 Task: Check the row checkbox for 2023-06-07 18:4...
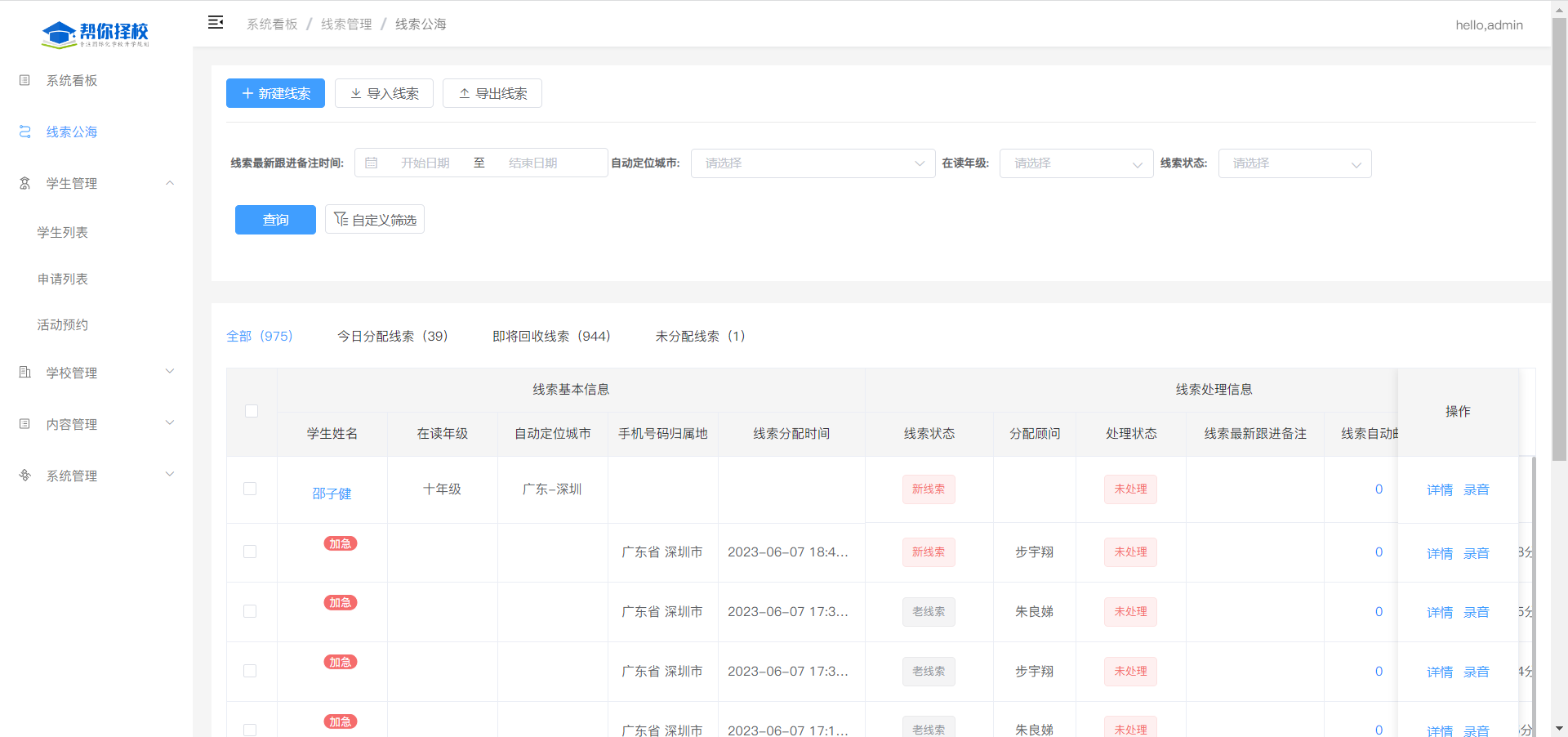tap(250, 552)
